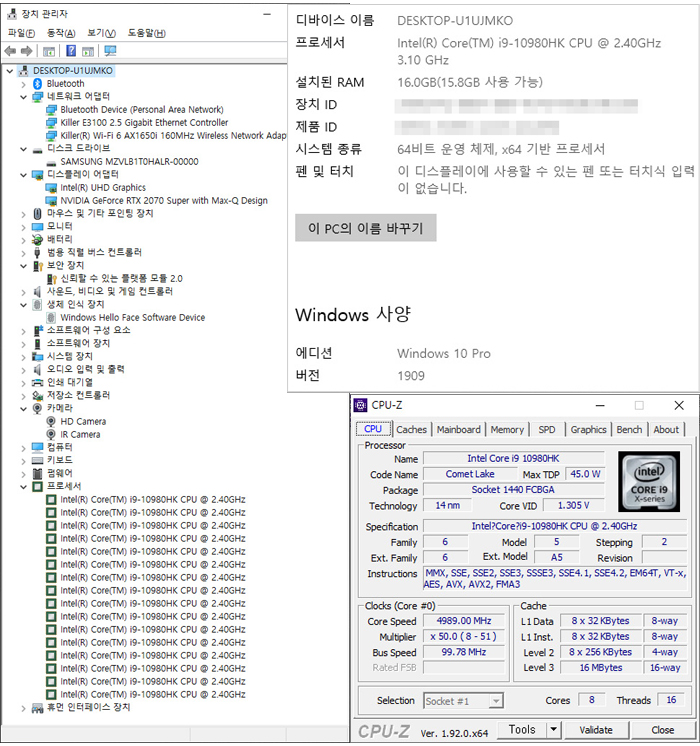Screen dimensions: 700x746
Task: Select the CPU tab in CPU-Z
Action: click(373, 429)
